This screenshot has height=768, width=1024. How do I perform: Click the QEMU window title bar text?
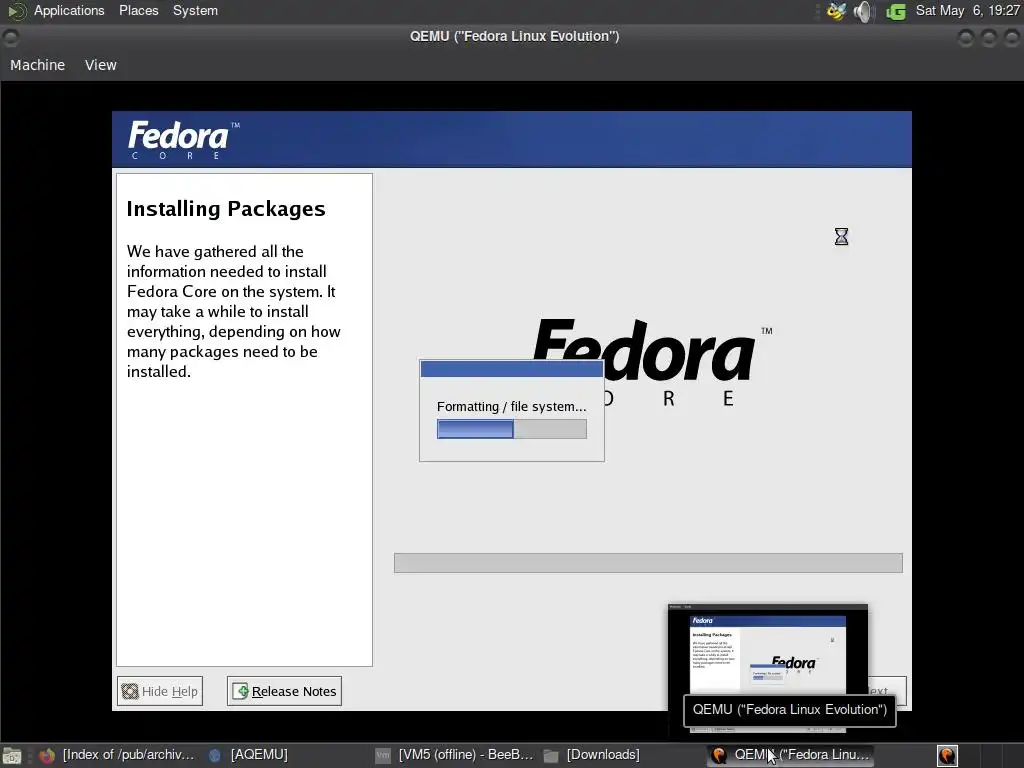[515, 36]
